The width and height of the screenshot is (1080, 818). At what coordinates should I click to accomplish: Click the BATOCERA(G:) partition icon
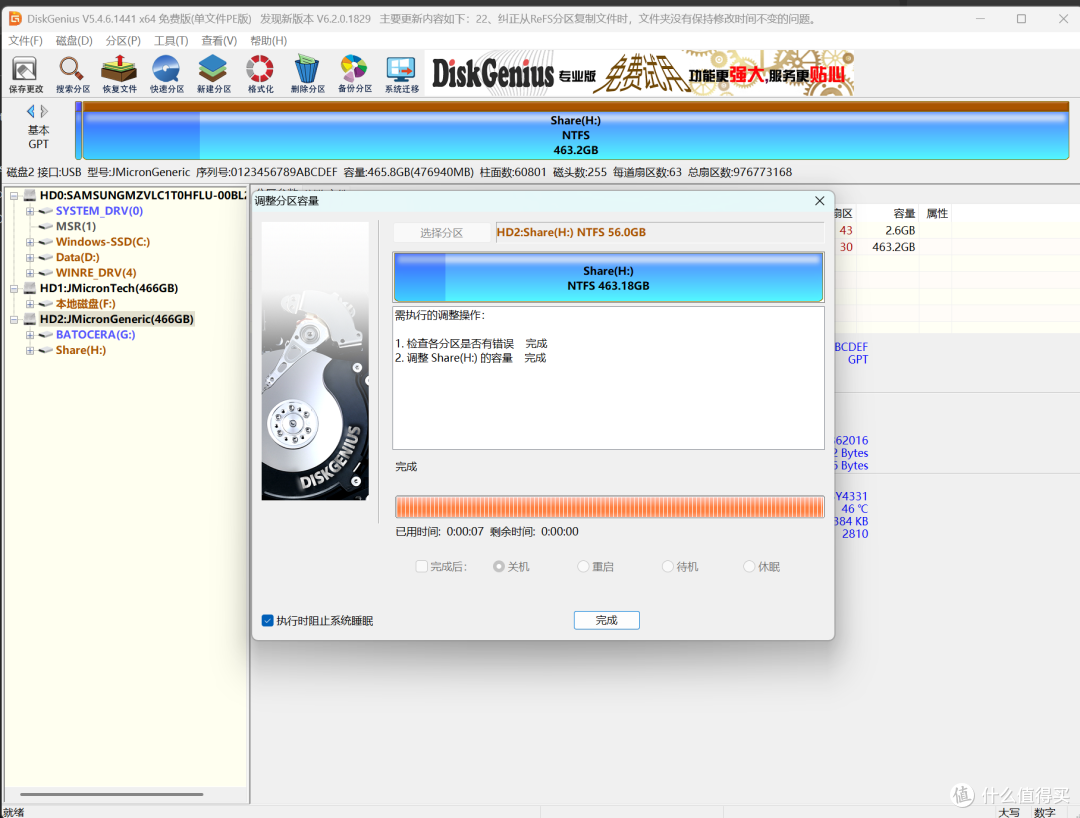(46, 335)
